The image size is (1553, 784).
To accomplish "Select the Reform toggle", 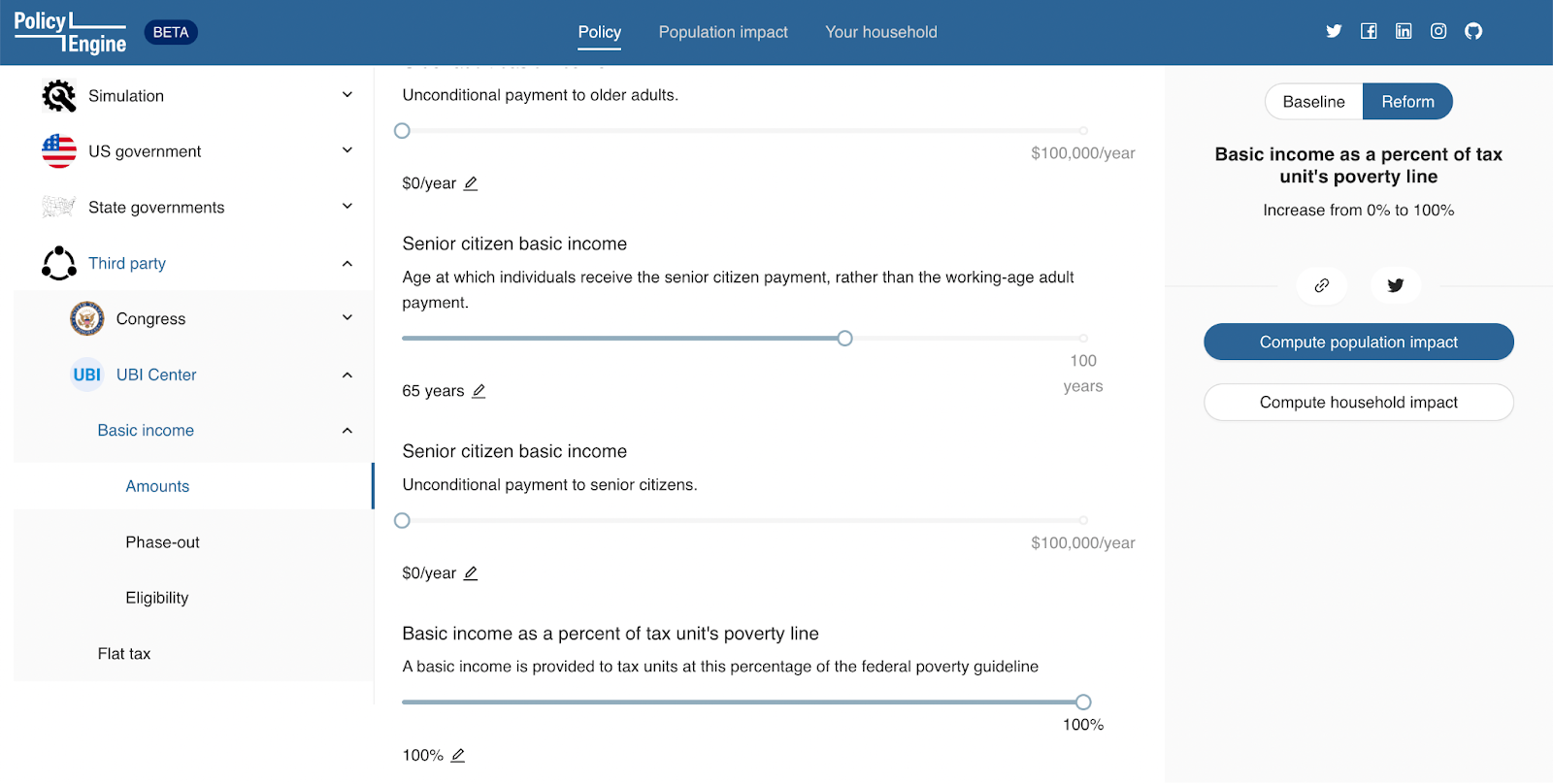I will (x=1407, y=102).
